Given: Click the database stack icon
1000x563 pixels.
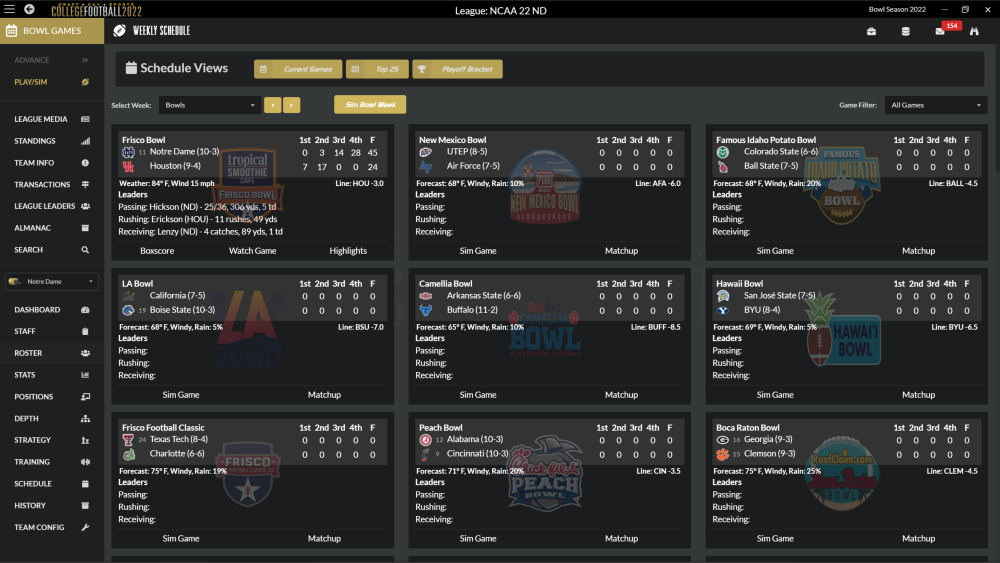Looking at the screenshot, I should [x=906, y=31].
